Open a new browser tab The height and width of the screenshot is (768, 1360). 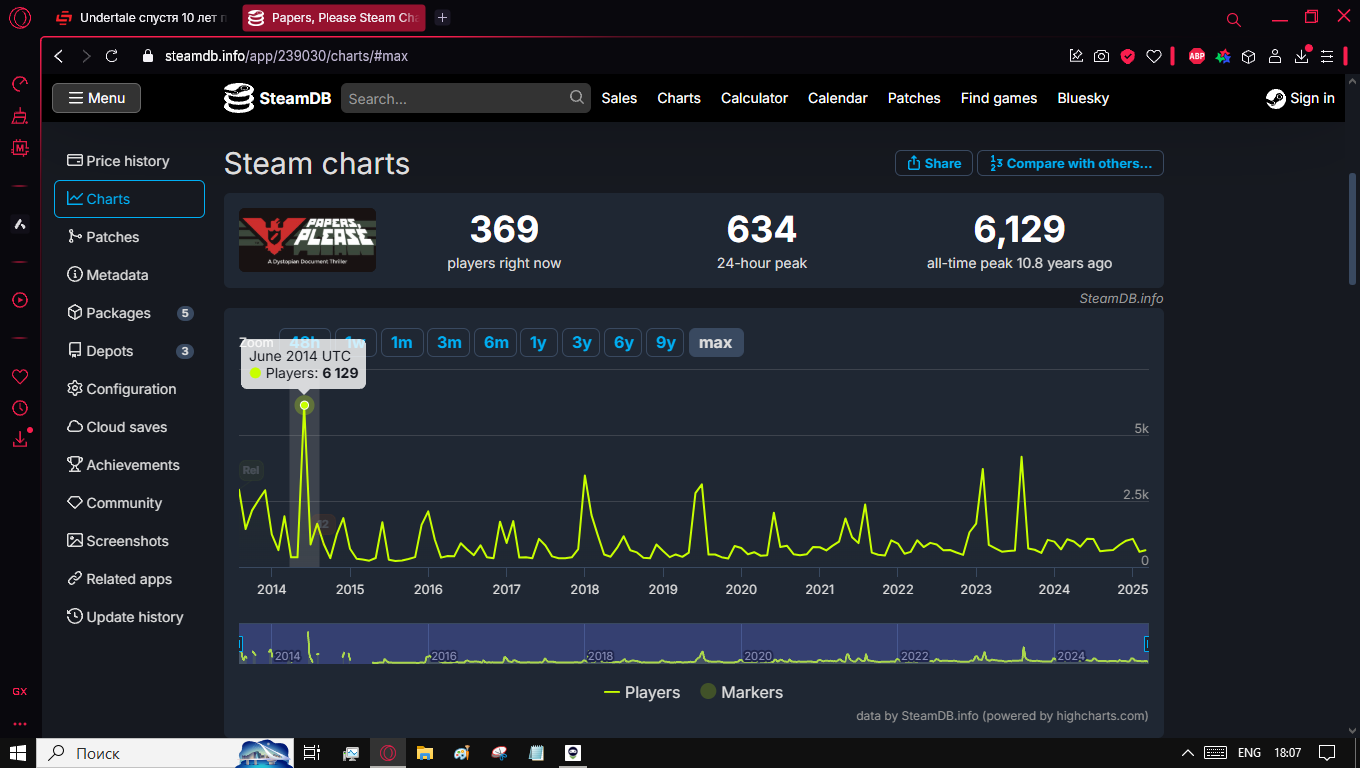[x=443, y=18]
